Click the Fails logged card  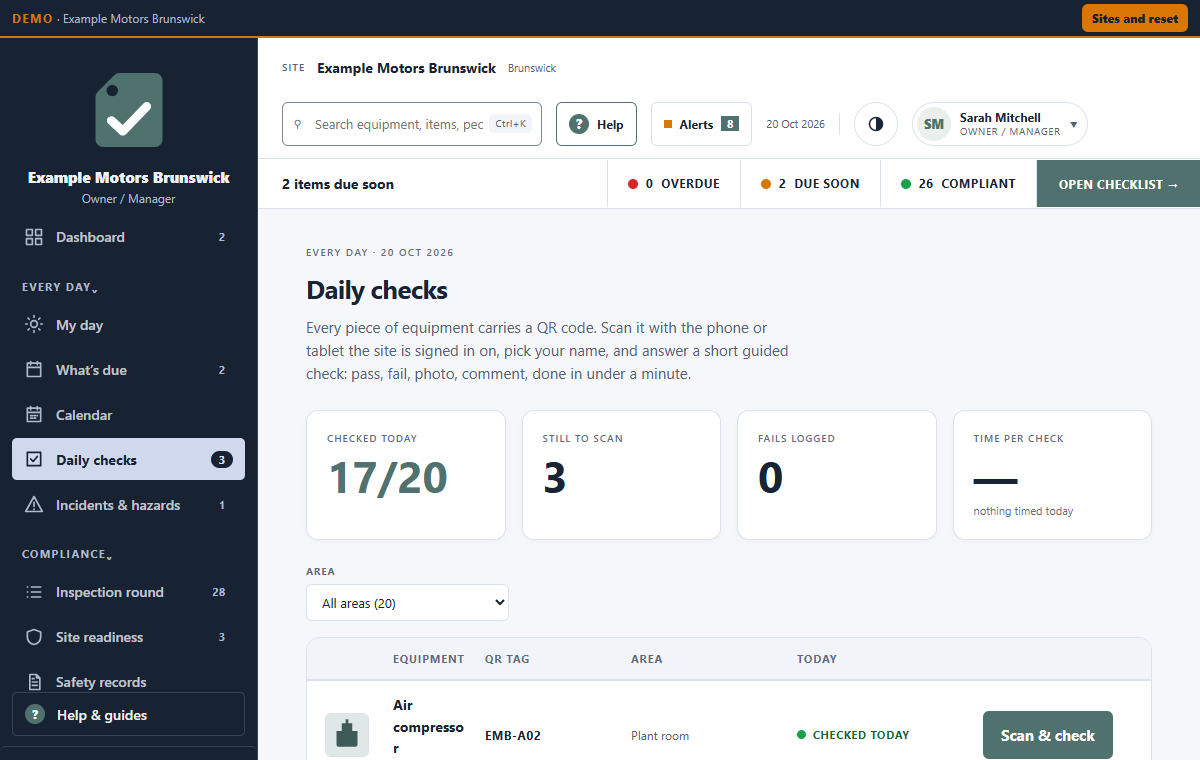point(837,475)
